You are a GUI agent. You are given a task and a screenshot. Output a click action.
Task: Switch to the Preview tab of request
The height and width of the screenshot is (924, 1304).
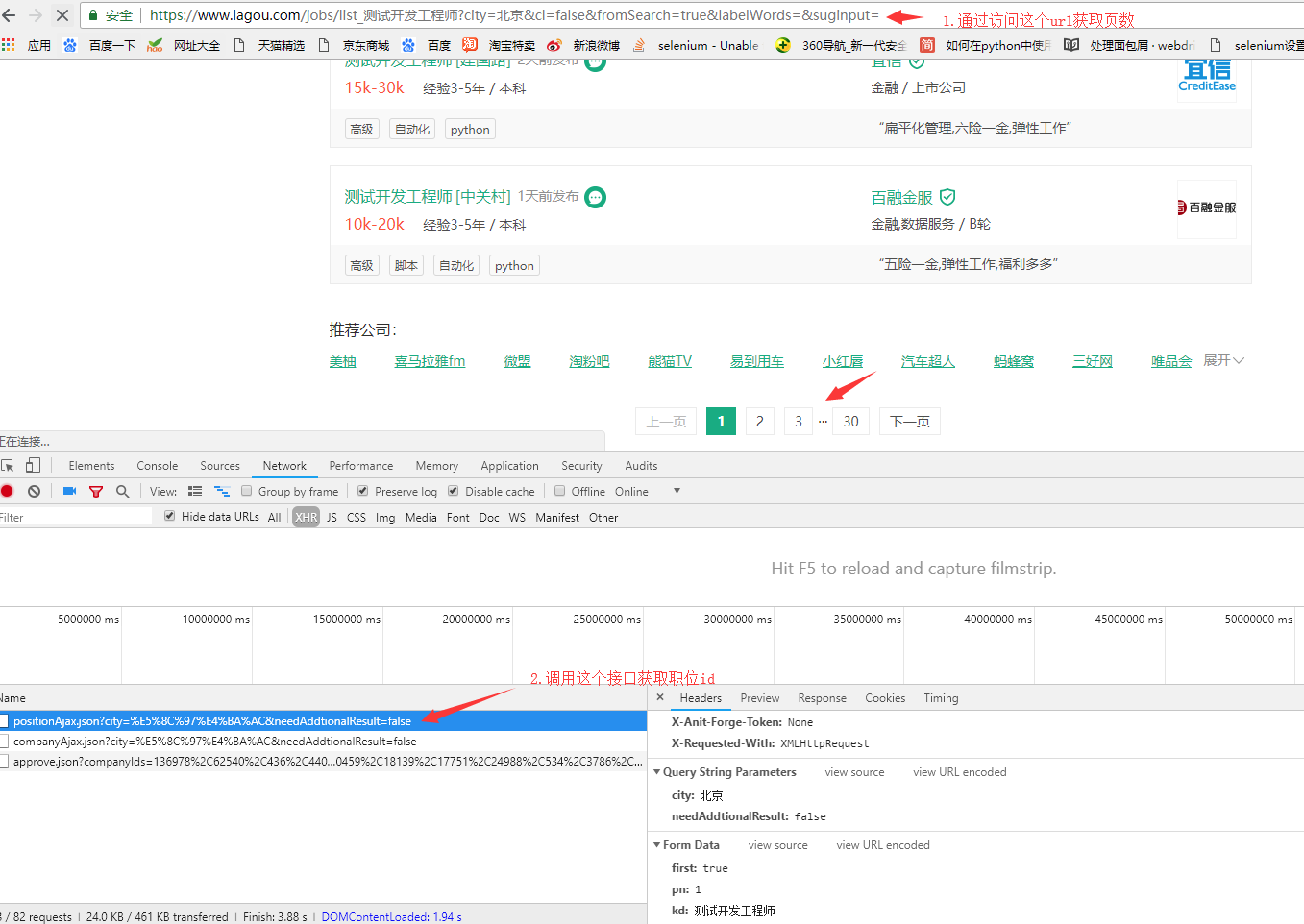point(760,698)
